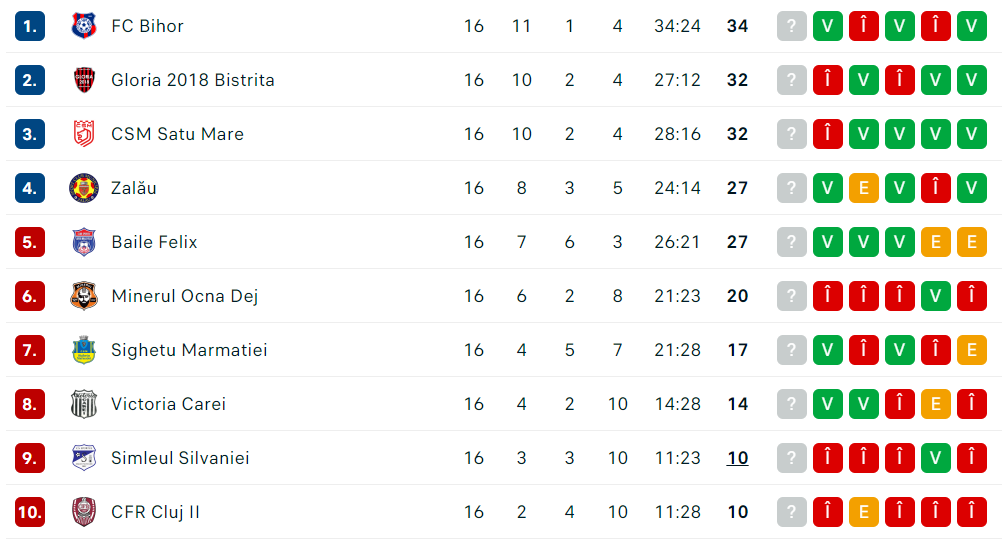The image size is (1005, 547).
Task: Click the Victoria Carei striped crest
Action: click(x=84, y=404)
